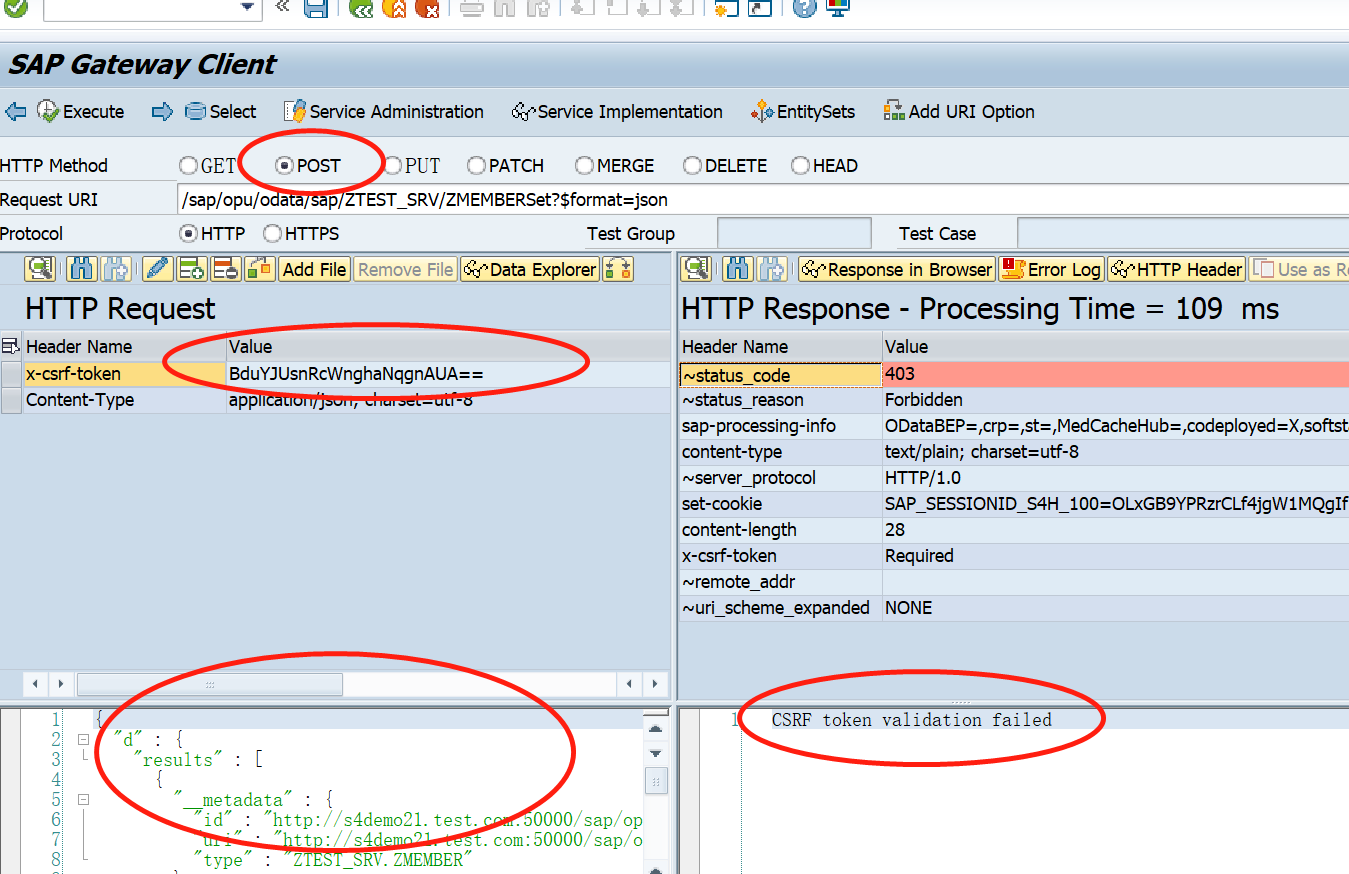Image resolution: width=1349 pixels, height=874 pixels.
Task: Click the delete header row icon
Action: click(226, 269)
